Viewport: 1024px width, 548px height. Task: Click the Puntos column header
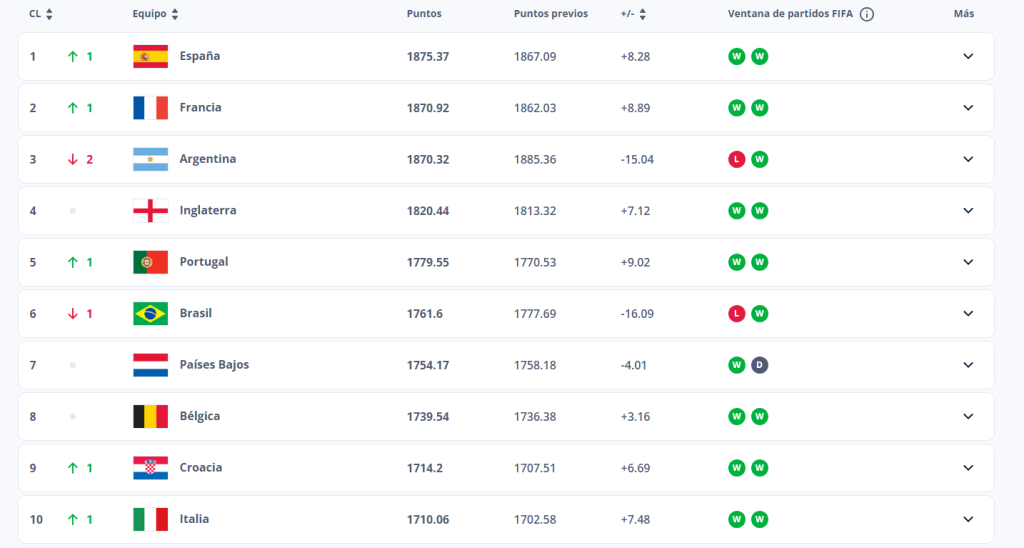point(424,15)
